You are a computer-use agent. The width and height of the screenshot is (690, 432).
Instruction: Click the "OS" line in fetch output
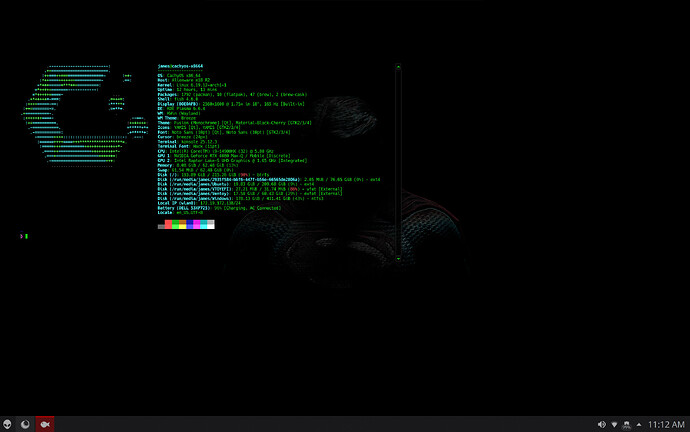[x=179, y=76]
